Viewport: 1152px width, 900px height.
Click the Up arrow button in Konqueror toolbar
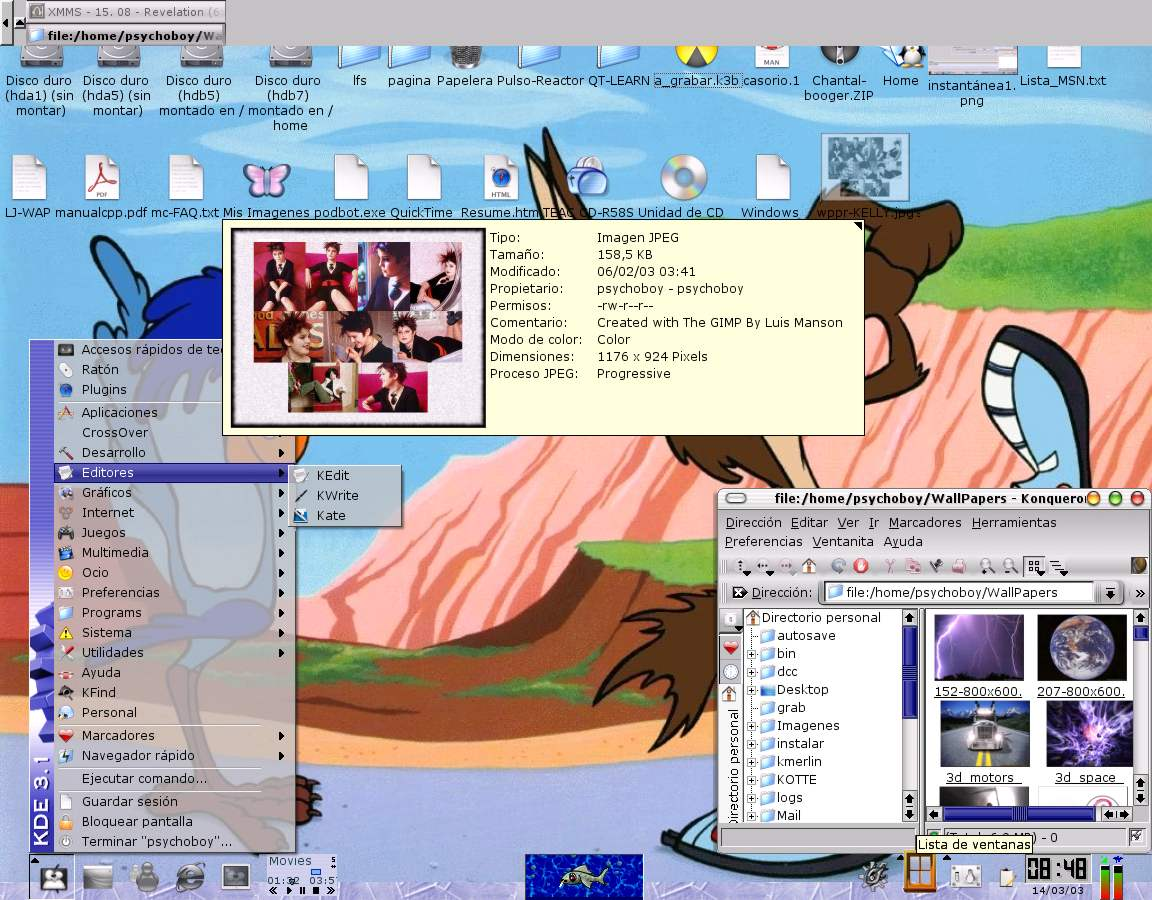point(743,566)
